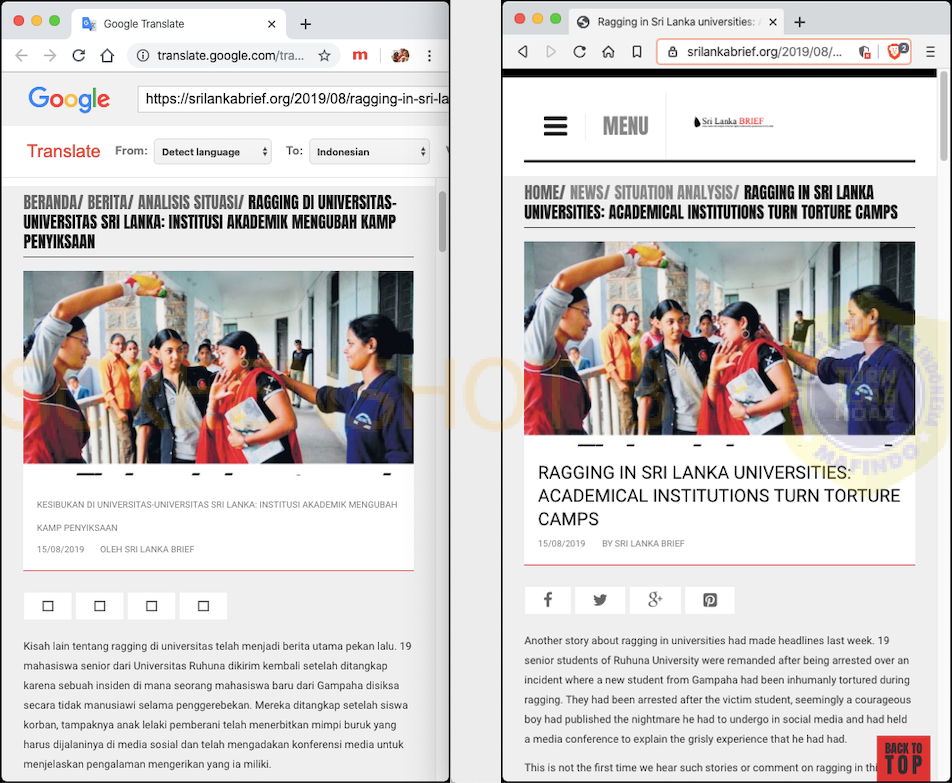Click the SITUATION ANALYSIS breadcrumb link
The image size is (952, 783).
[x=676, y=192]
